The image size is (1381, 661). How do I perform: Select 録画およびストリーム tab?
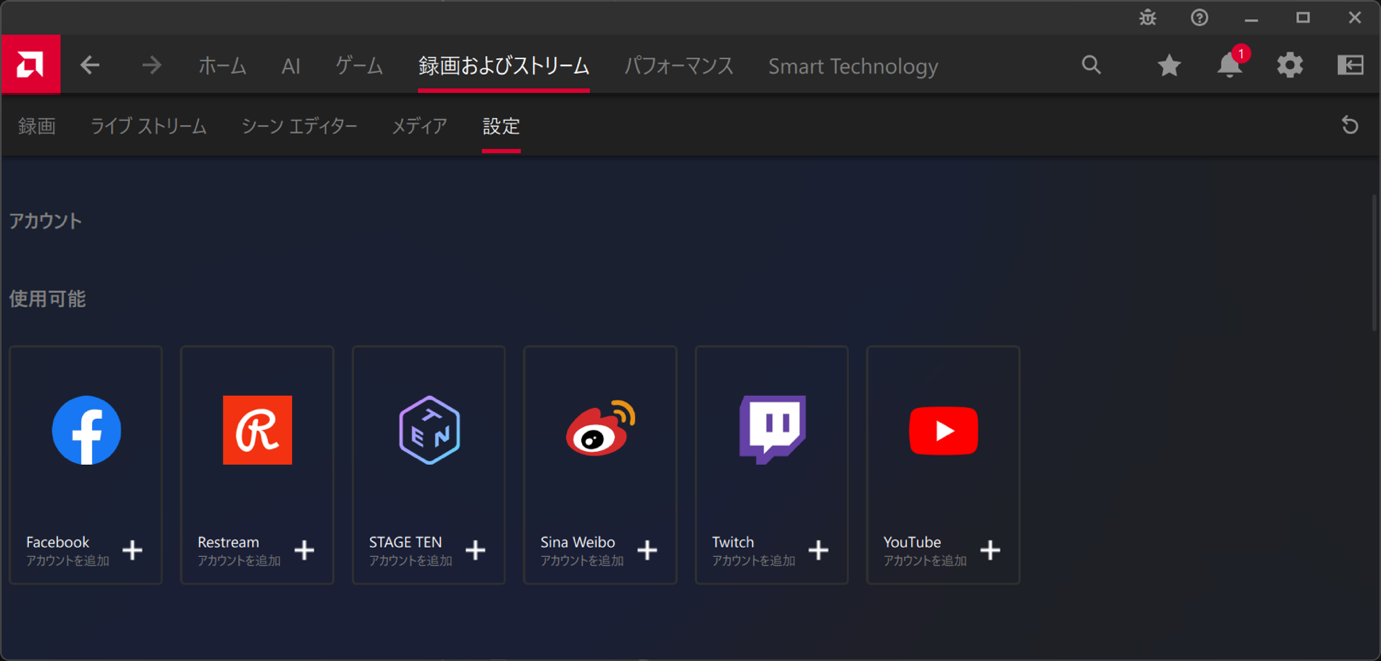click(504, 66)
